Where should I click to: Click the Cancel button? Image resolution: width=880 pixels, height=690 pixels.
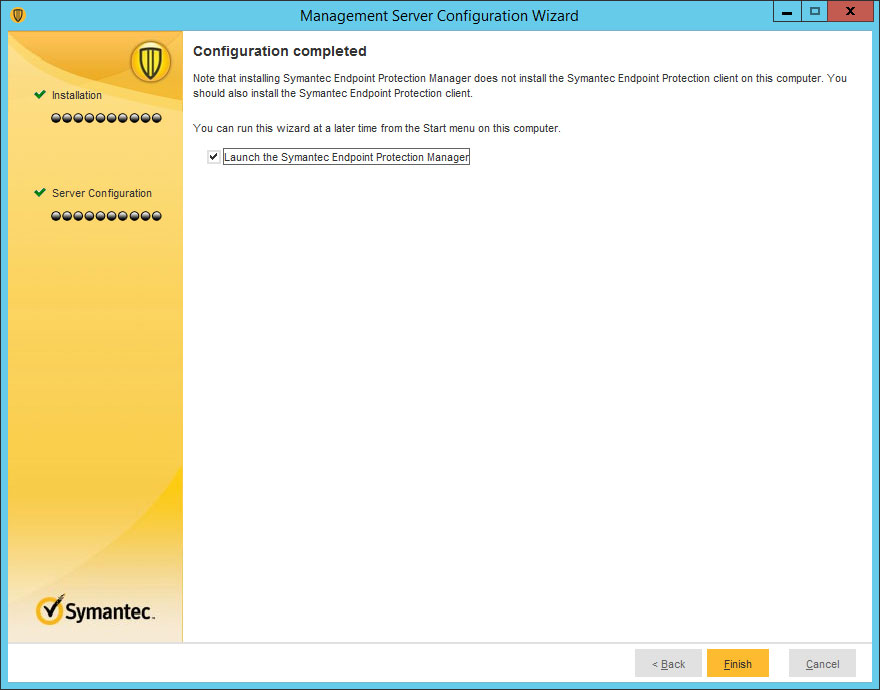click(822, 664)
